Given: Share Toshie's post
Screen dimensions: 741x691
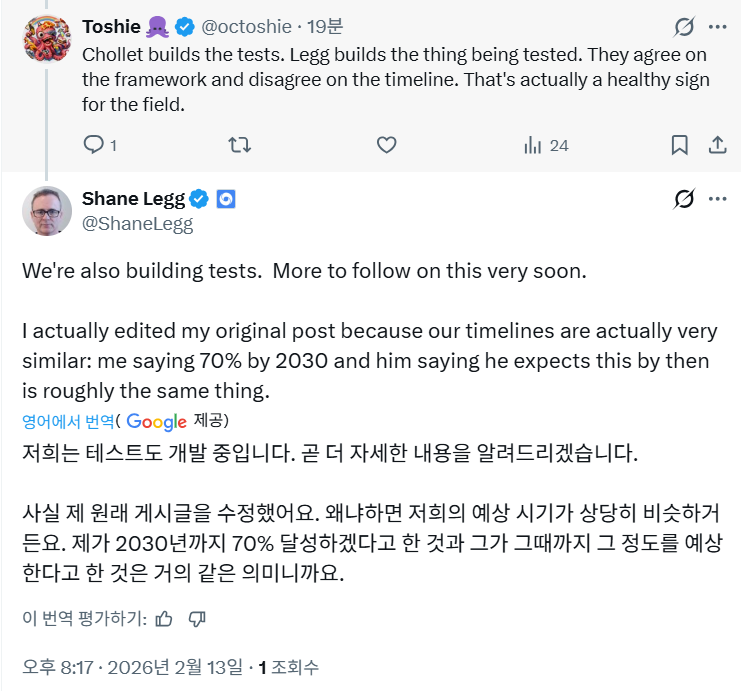Looking at the screenshot, I should 717,145.
